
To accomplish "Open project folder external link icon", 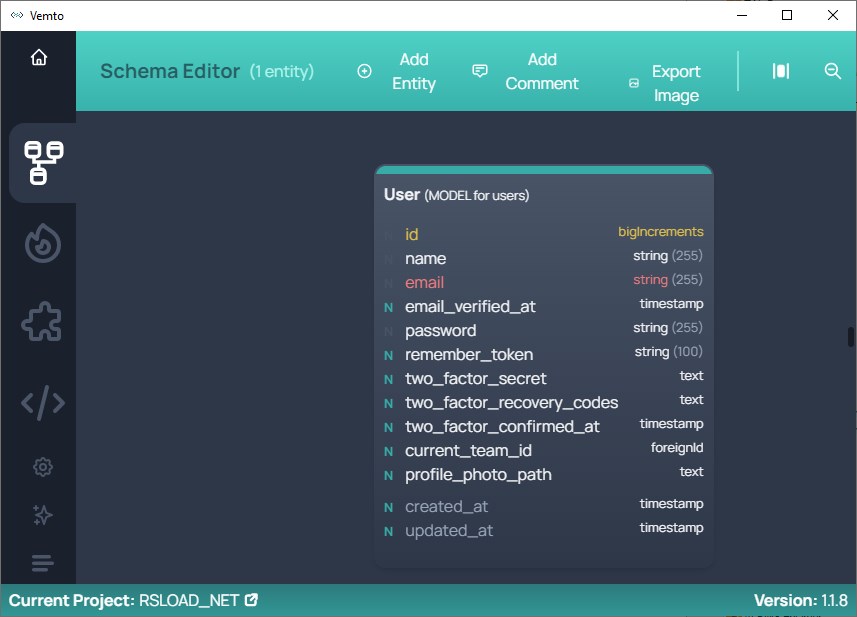I will [251, 600].
